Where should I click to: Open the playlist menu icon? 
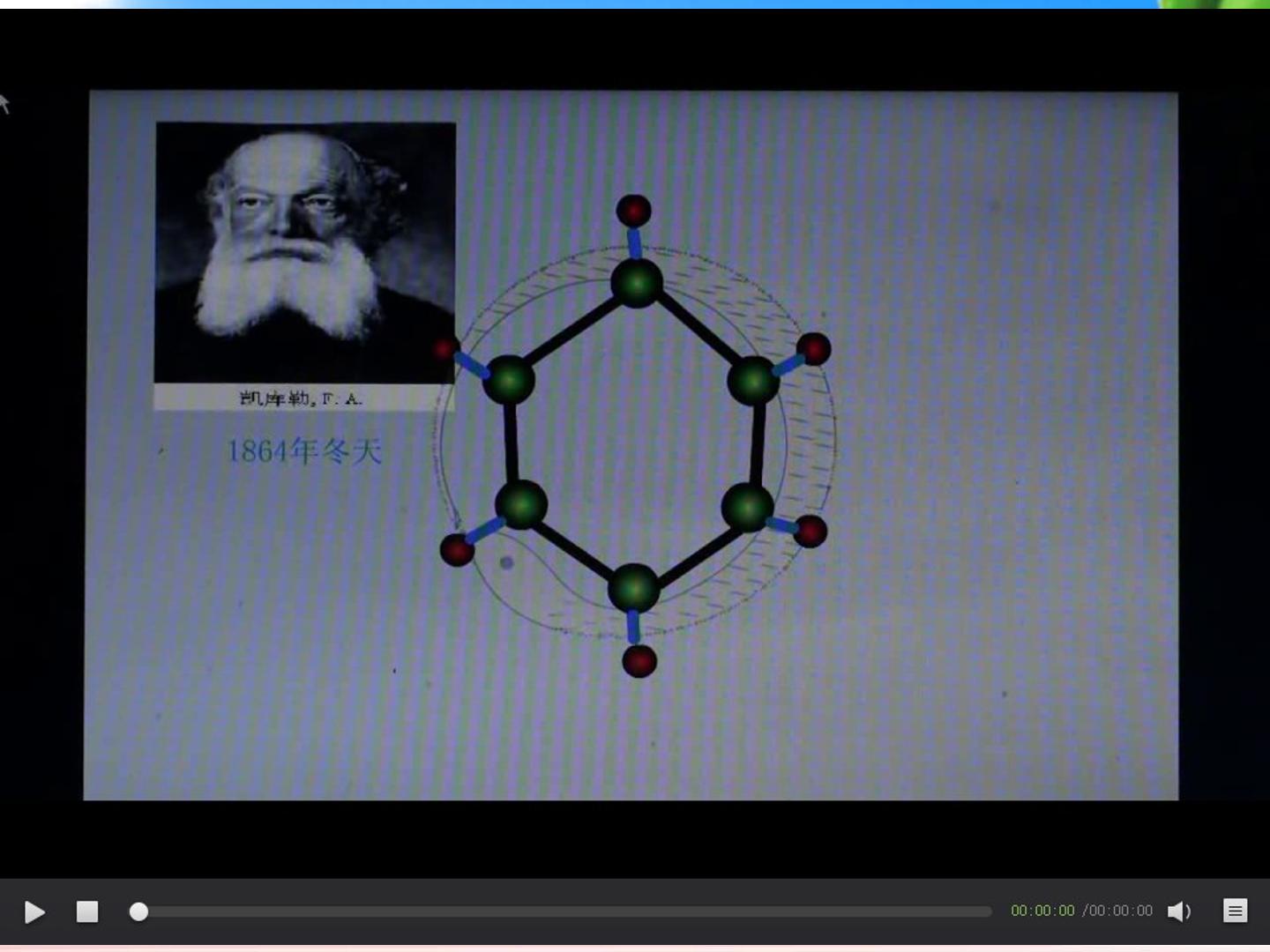[1236, 911]
